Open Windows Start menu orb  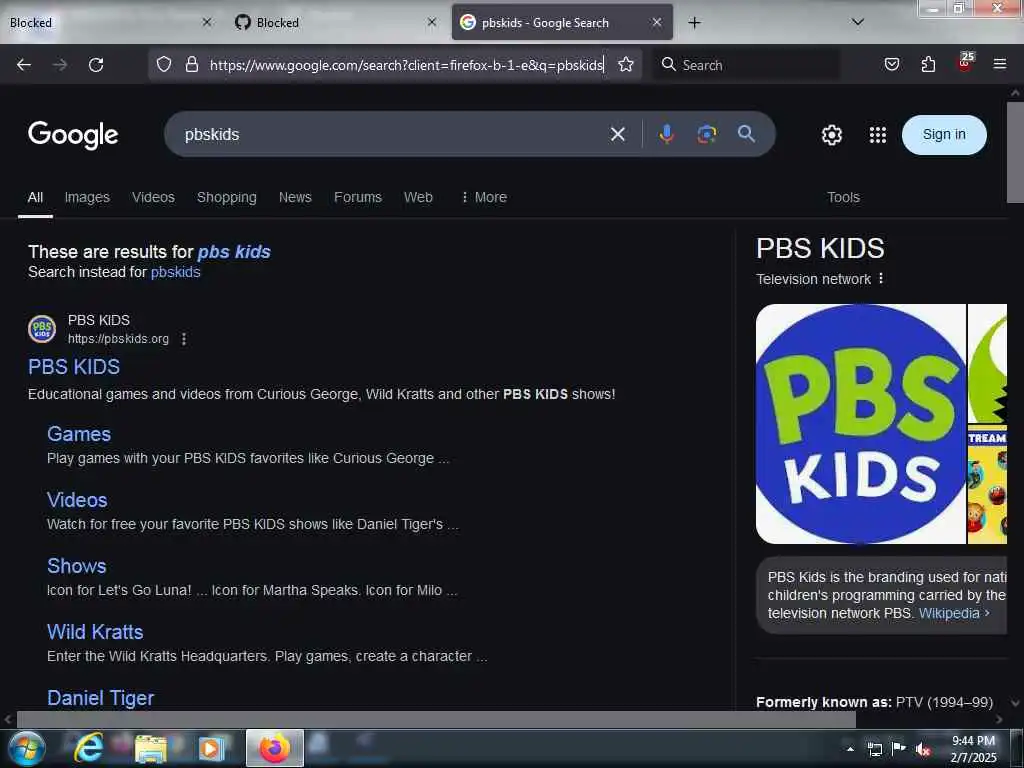[25, 748]
